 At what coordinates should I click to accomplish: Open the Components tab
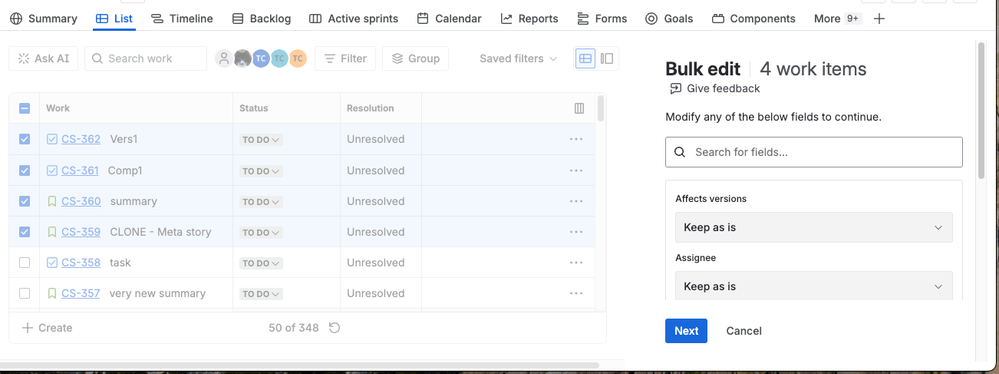pyautogui.click(x=754, y=18)
